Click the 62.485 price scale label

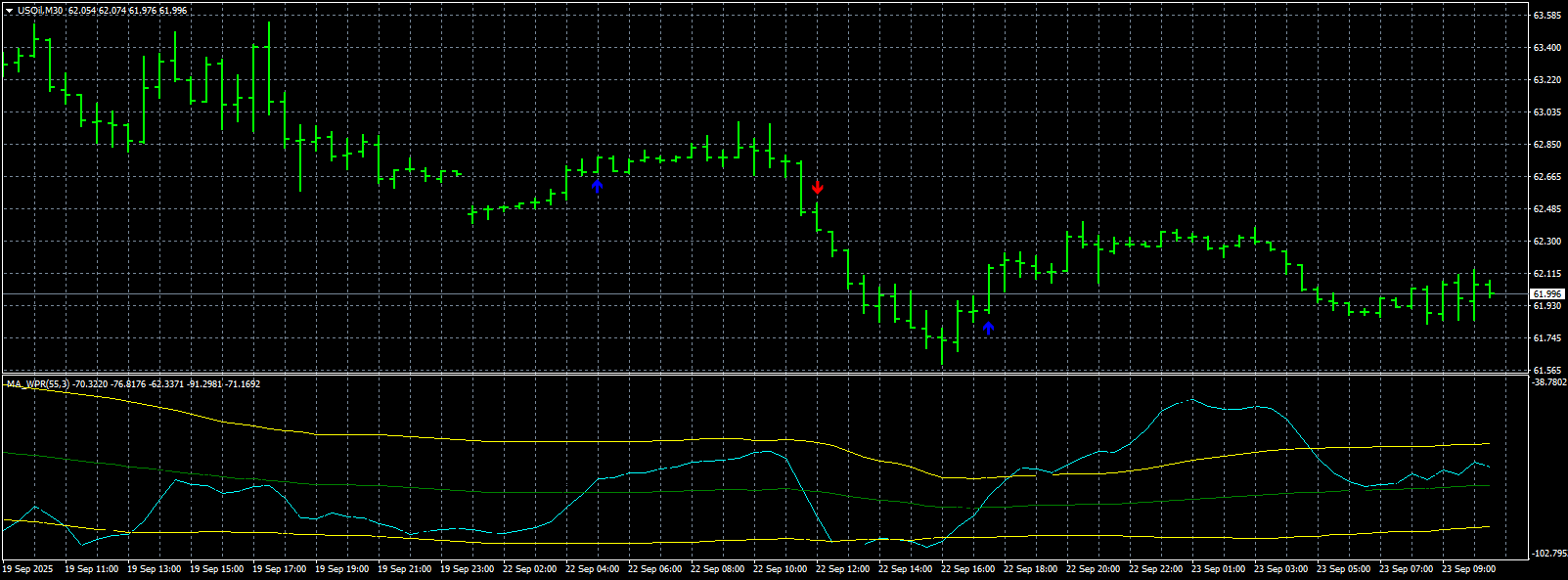[1547, 209]
